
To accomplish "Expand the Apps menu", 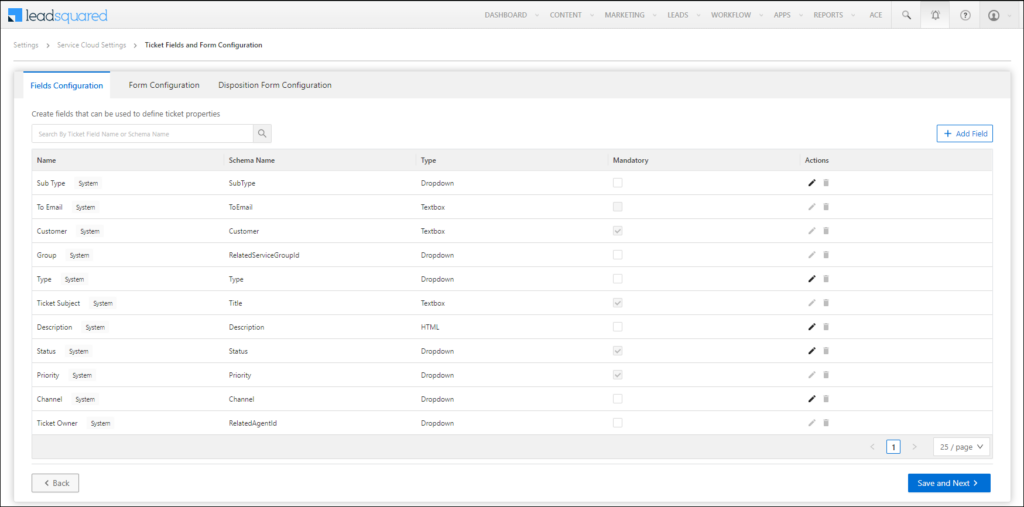I will [x=788, y=15].
